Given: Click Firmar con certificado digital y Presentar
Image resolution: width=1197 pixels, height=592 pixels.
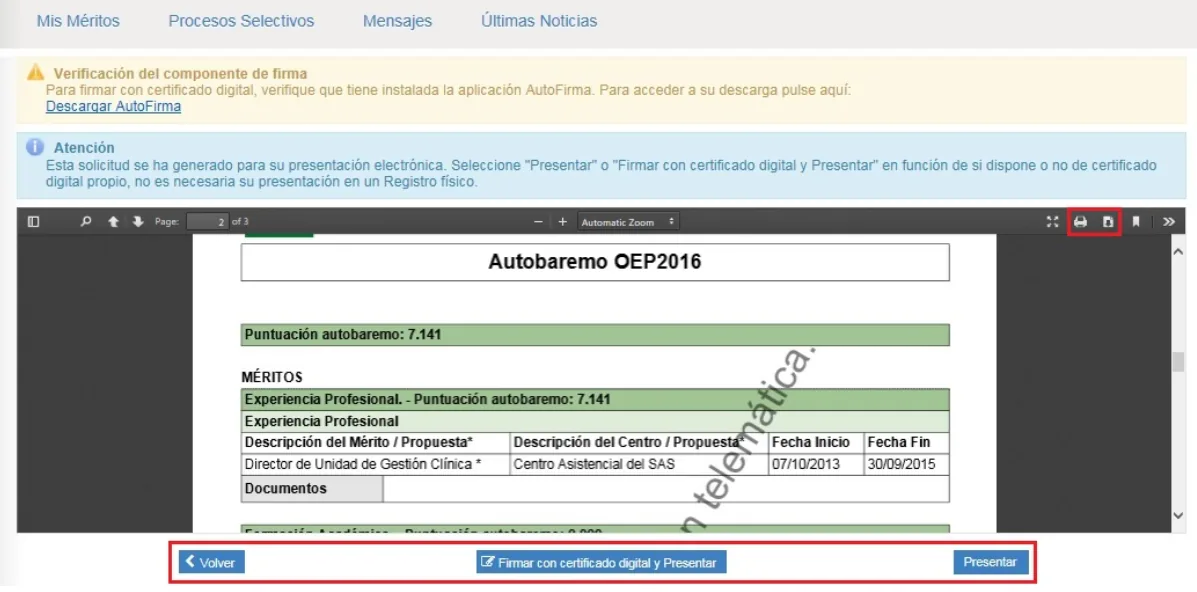Looking at the screenshot, I should tap(601, 562).
